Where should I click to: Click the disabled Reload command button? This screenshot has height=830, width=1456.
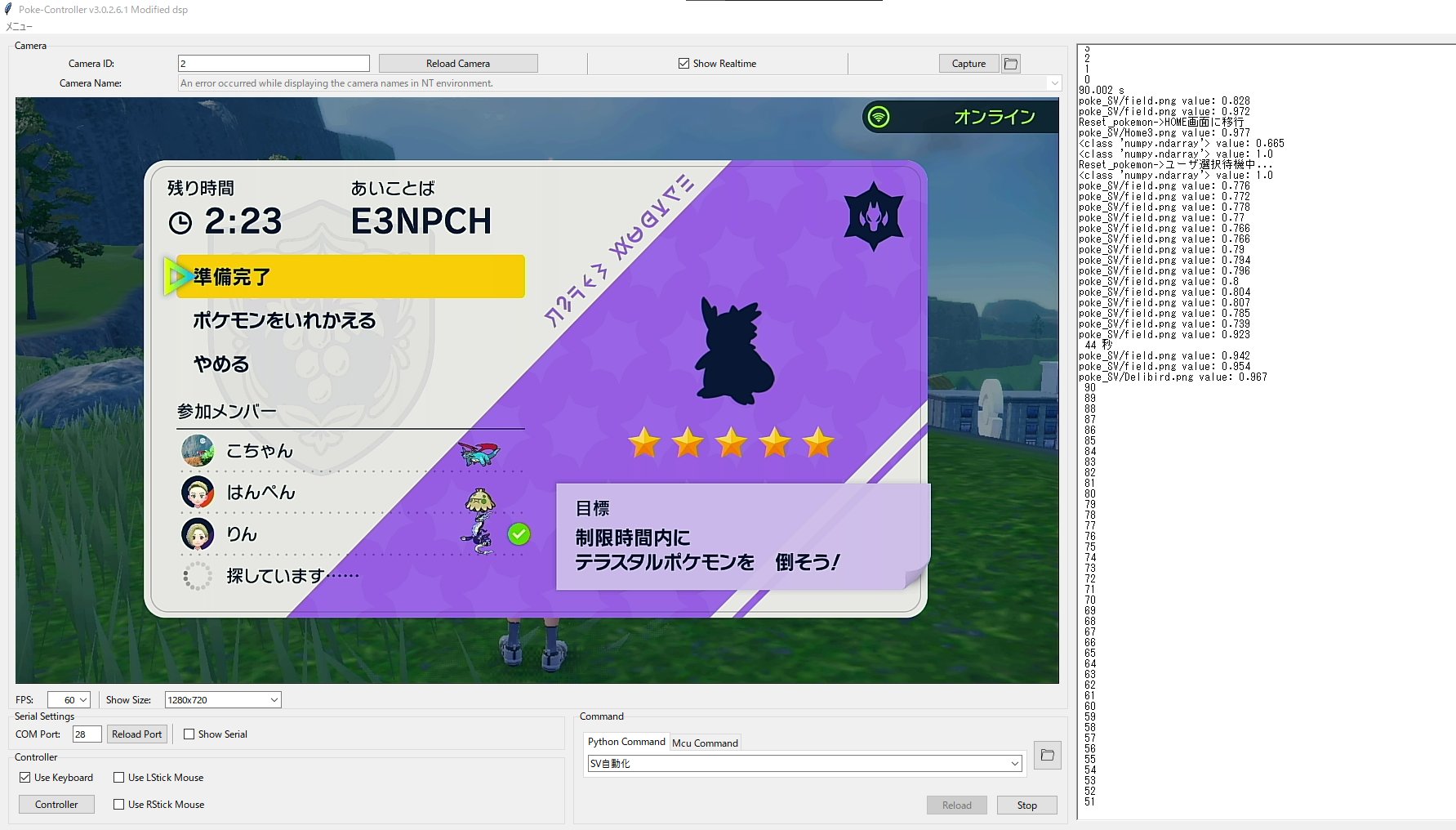[957, 805]
